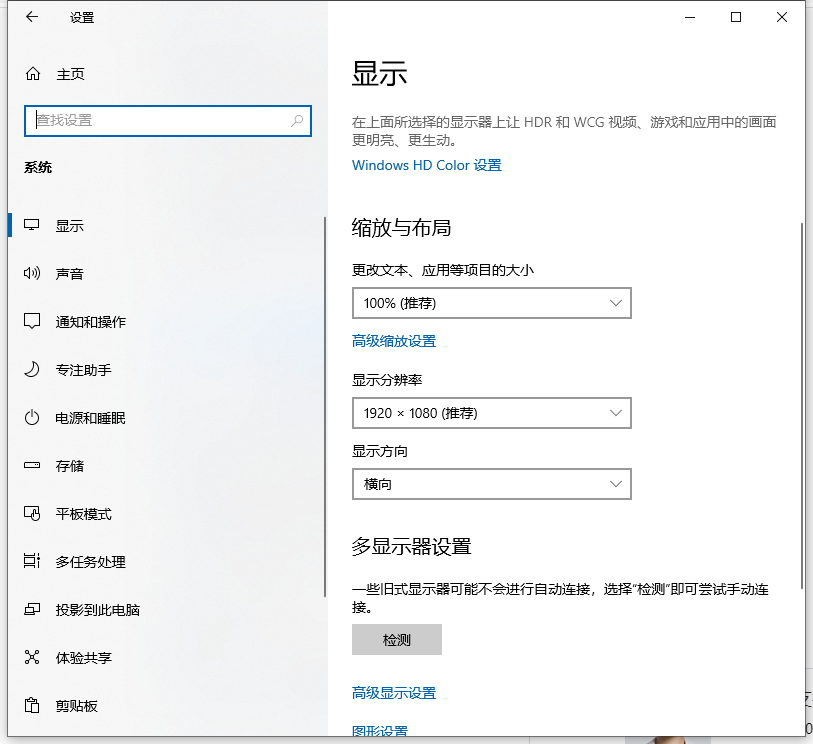Open Windows HD Color 设置 link
The width and height of the screenshot is (813, 744).
(426, 165)
